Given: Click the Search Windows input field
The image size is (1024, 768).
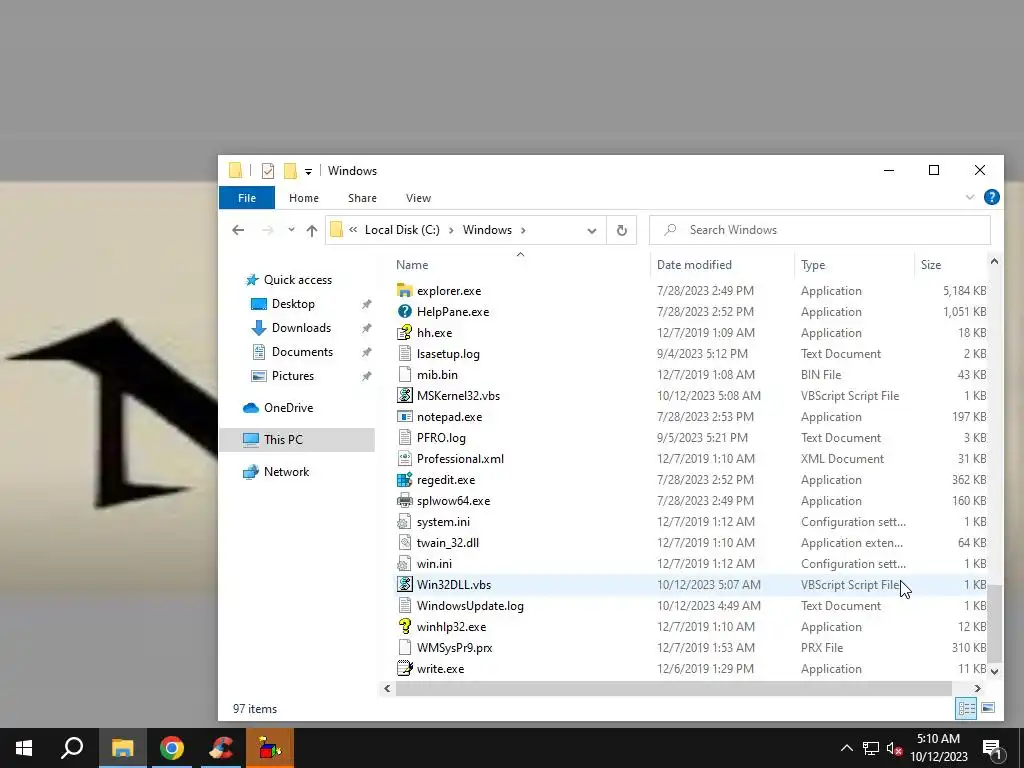Looking at the screenshot, I should point(820,230).
